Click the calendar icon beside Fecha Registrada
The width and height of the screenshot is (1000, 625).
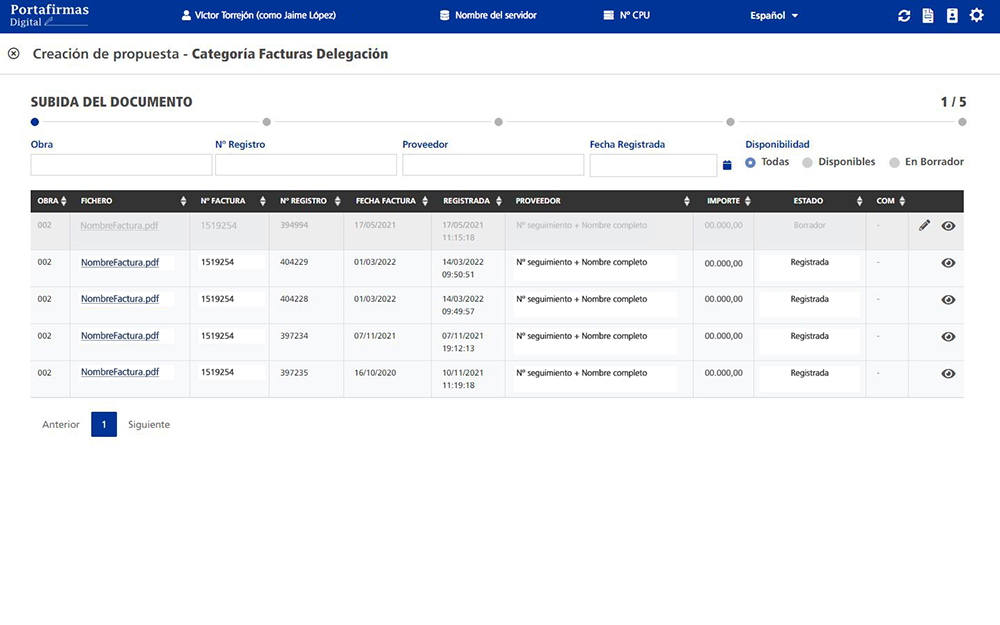727,165
